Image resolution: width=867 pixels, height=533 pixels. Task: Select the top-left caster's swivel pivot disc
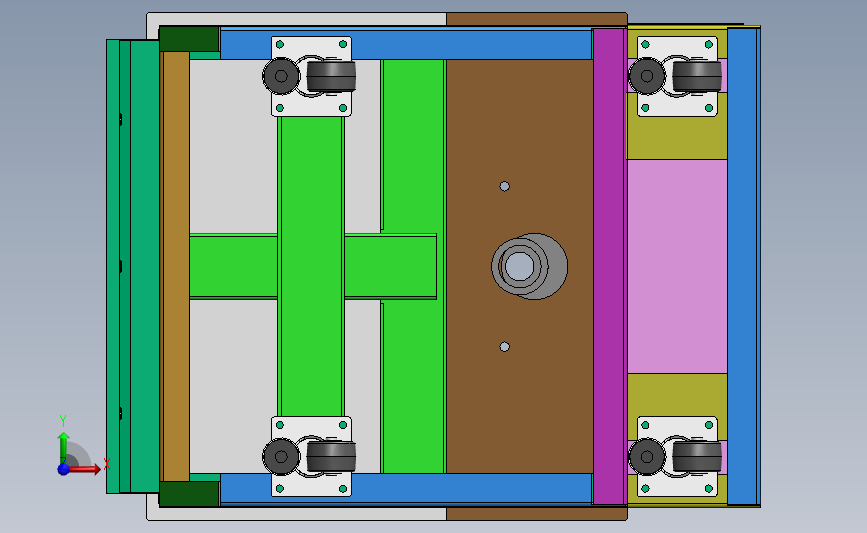[281, 76]
